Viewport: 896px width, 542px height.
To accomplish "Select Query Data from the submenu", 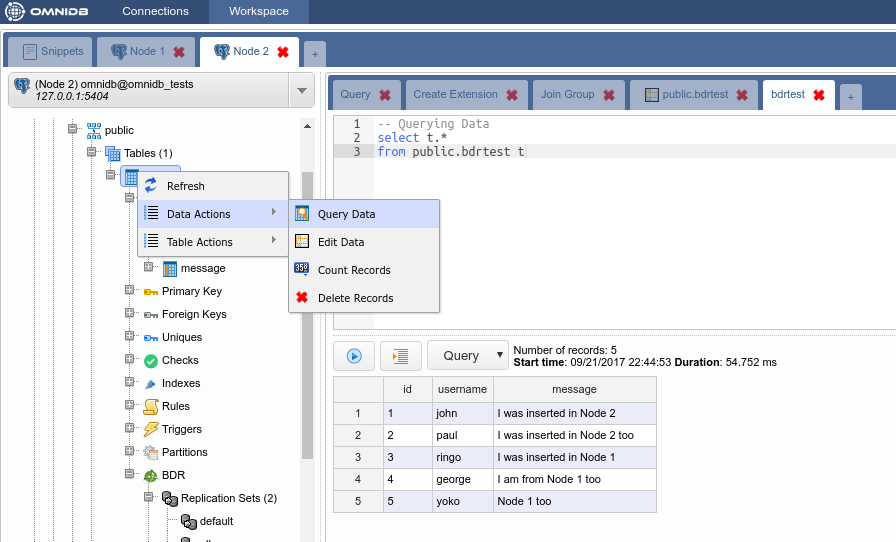I will 346,214.
